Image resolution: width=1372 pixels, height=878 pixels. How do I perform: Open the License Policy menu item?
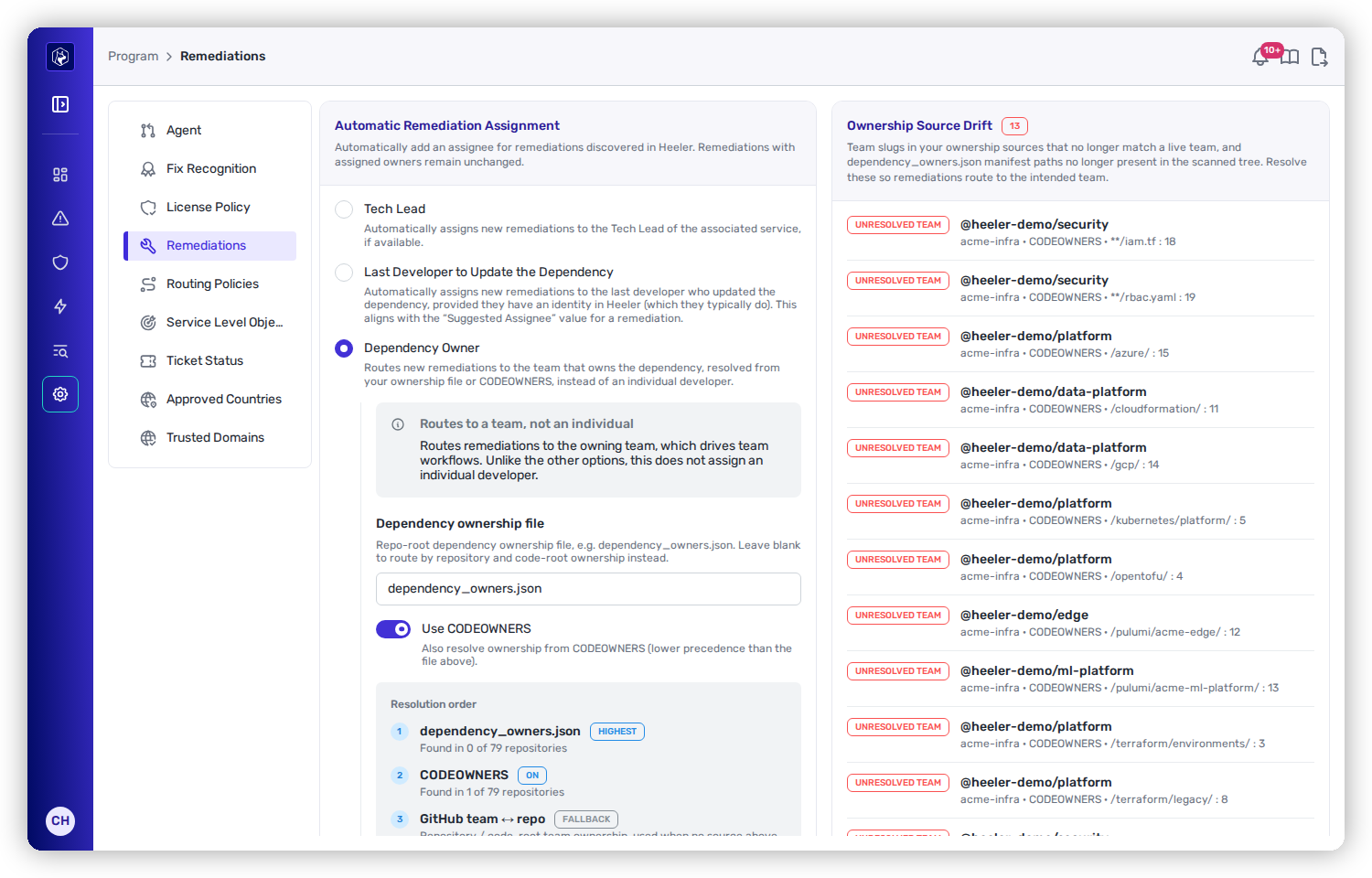pyautogui.click(x=210, y=208)
